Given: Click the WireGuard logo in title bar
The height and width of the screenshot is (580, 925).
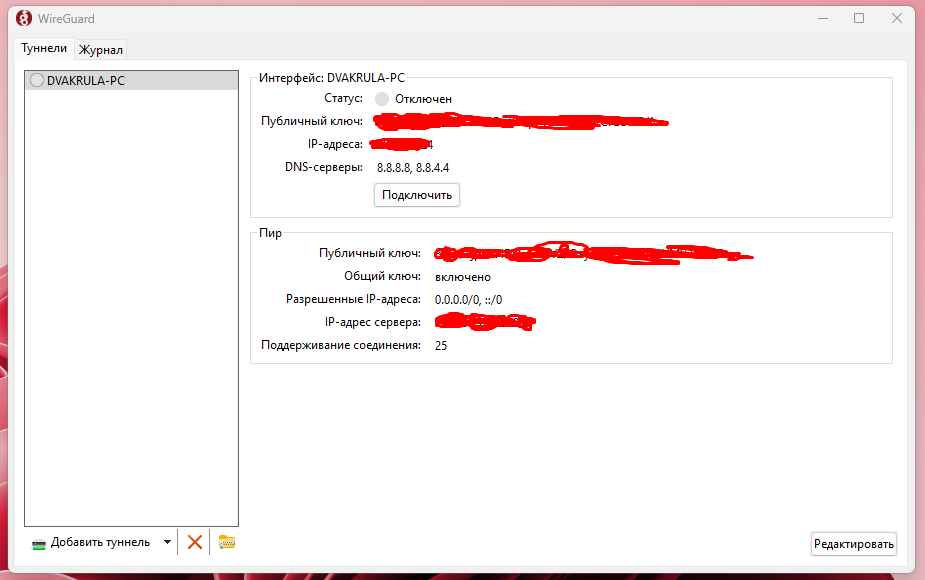Looking at the screenshot, I should point(24,18).
